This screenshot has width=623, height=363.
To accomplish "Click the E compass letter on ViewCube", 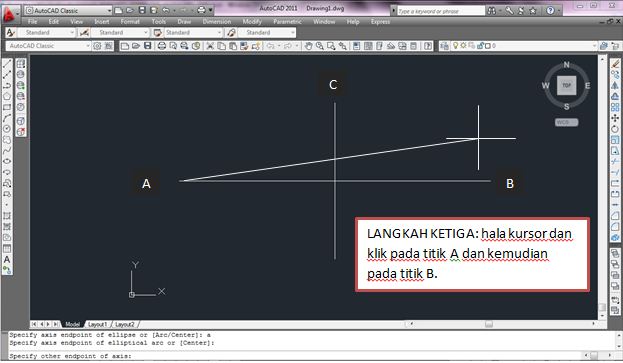I will point(587,85).
